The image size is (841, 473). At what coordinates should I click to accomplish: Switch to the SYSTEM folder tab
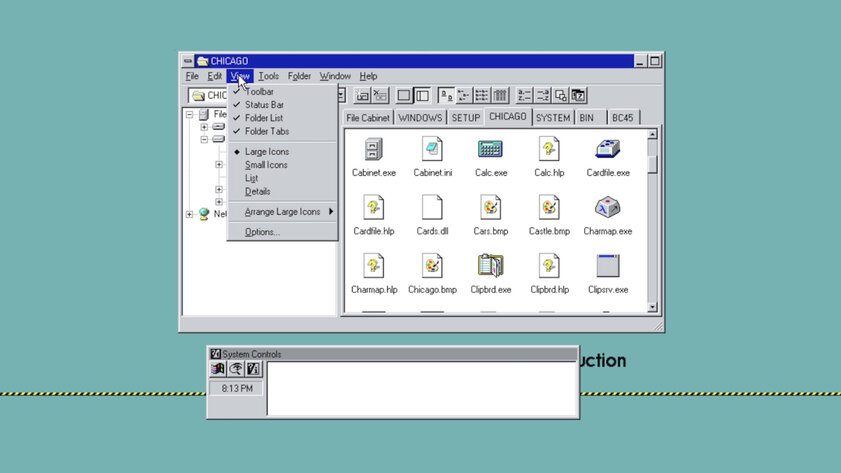pos(553,118)
